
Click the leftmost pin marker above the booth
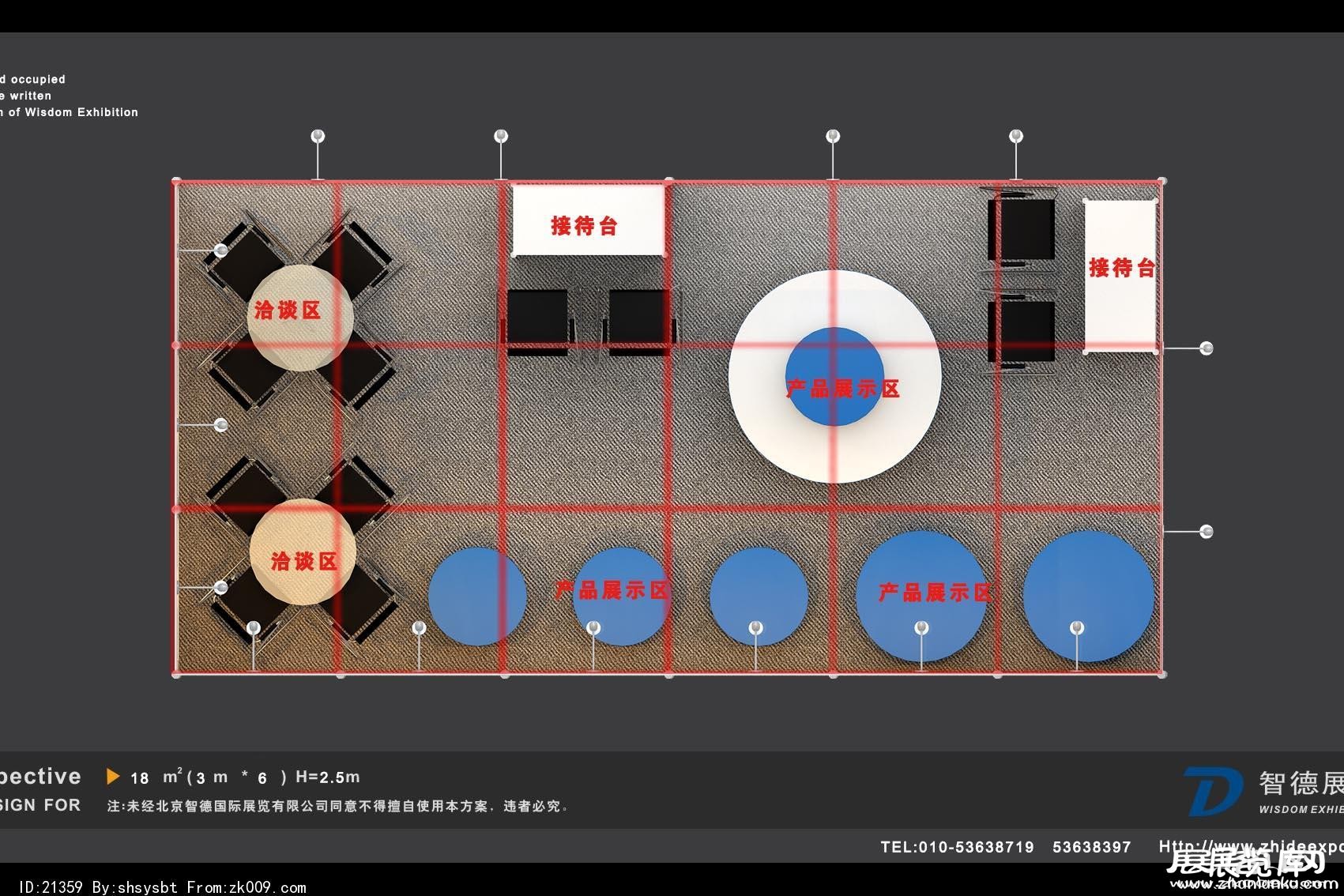(318, 137)
